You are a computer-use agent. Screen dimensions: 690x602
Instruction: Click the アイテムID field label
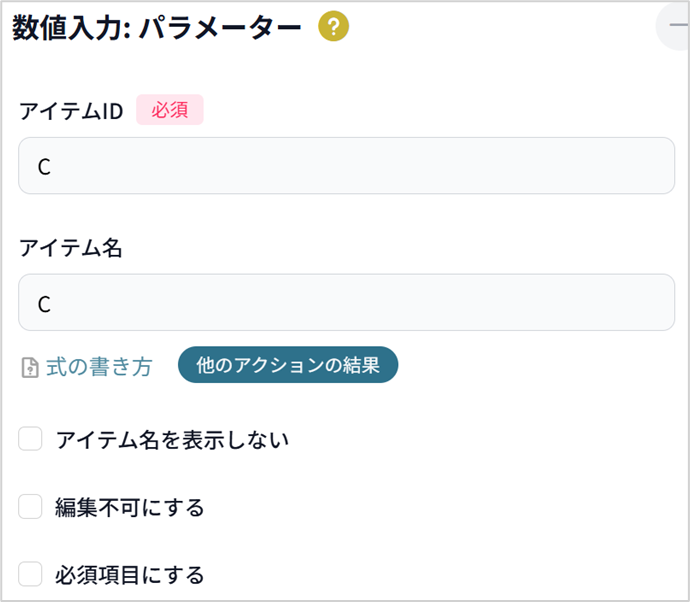point(71,111)
